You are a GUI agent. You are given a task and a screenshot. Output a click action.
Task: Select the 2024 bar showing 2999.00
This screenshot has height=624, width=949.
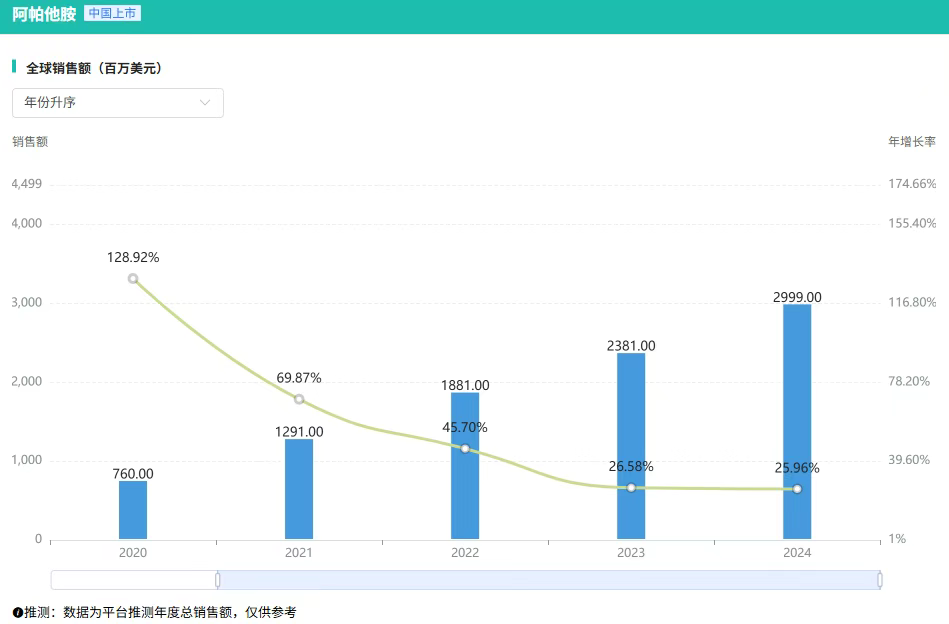[x=797, y=421]
